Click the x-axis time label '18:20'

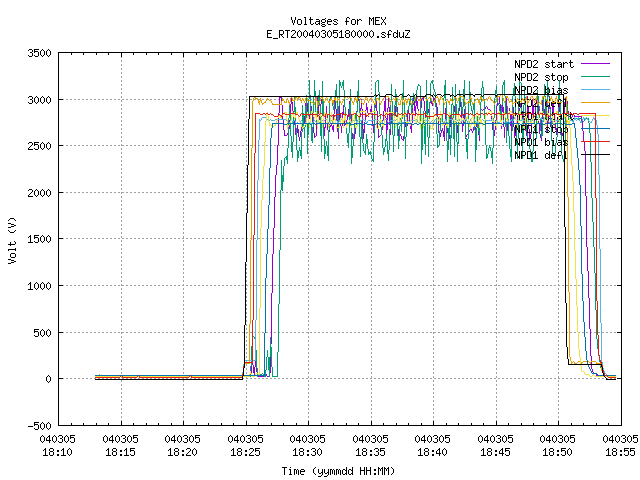182,452
